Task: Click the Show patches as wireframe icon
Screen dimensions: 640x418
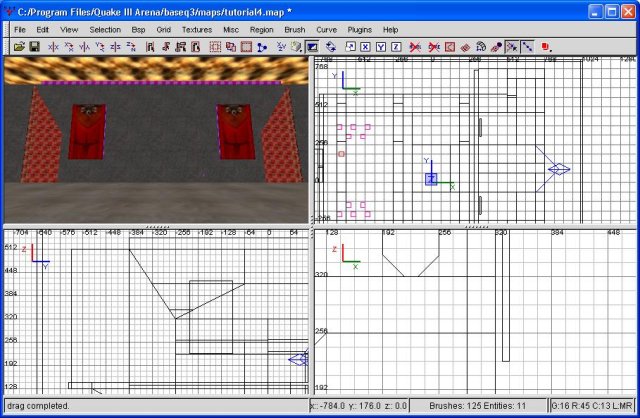Action: point(465,47)
